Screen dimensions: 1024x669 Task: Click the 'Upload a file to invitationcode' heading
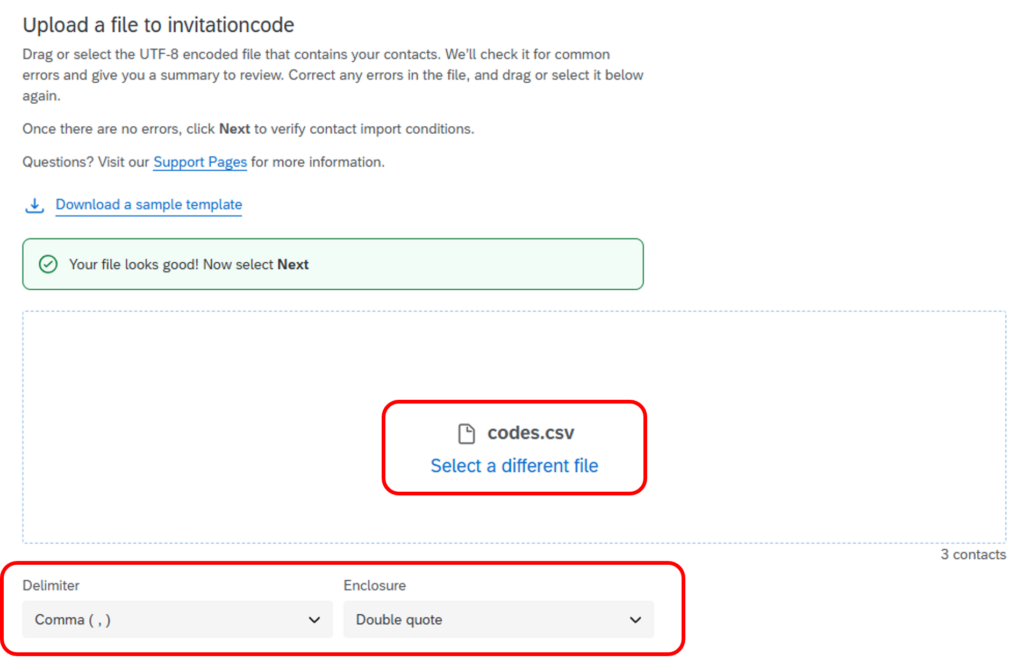158,24
